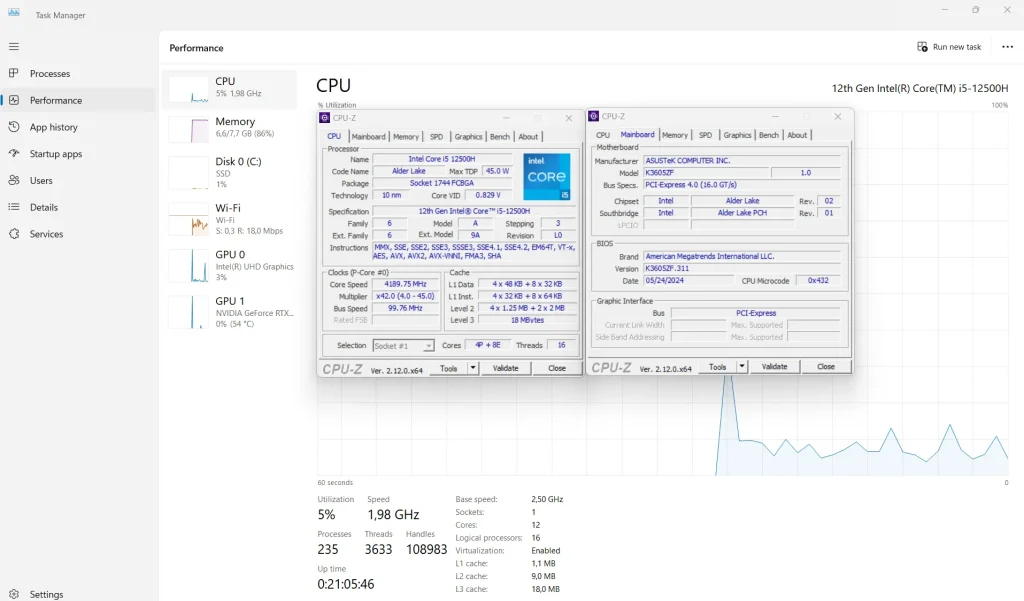Click the Virtualization Enabled value

tap(546, 551)
